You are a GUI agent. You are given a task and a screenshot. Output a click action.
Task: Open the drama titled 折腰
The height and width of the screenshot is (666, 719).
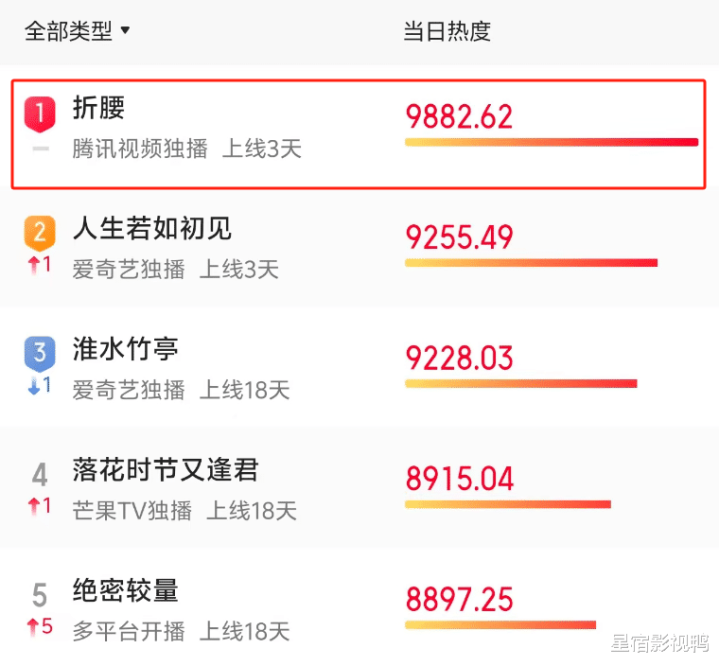[99, 108]
